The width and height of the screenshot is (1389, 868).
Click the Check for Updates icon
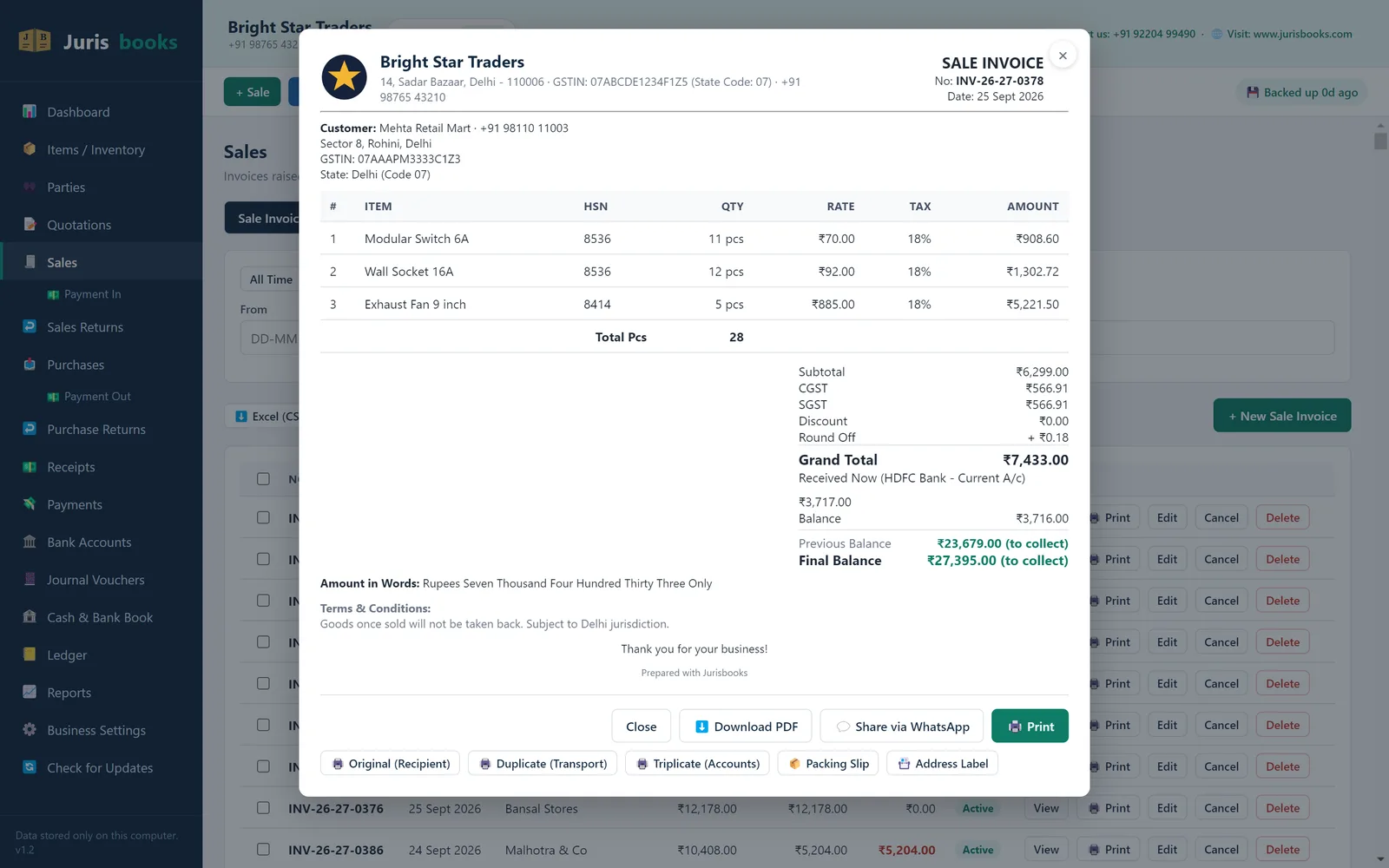pos(30,767)
